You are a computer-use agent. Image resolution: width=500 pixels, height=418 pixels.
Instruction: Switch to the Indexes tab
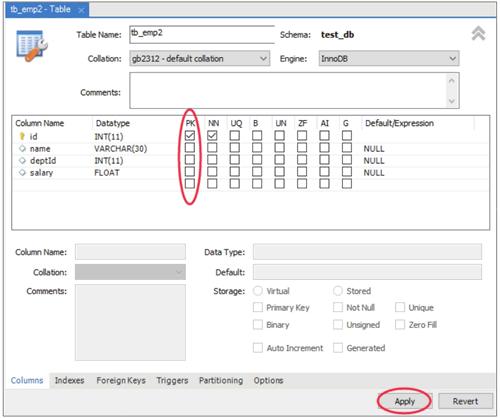tap(69, 380)
